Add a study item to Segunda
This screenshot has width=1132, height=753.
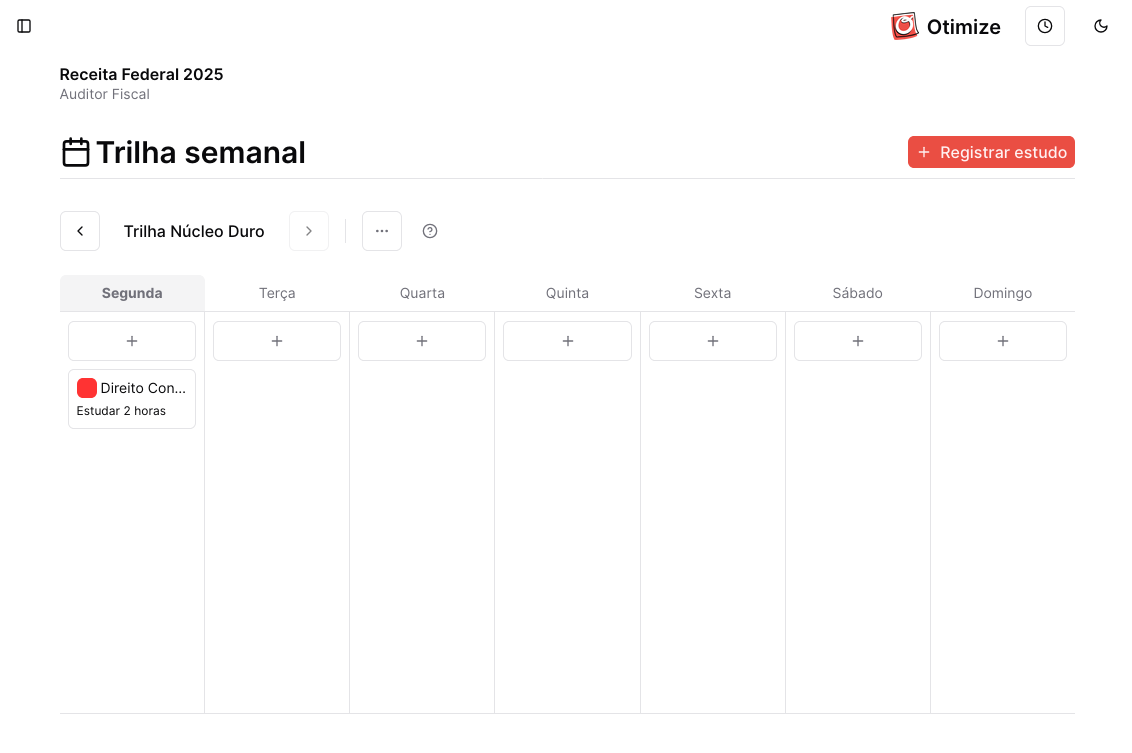coord(132,341)
